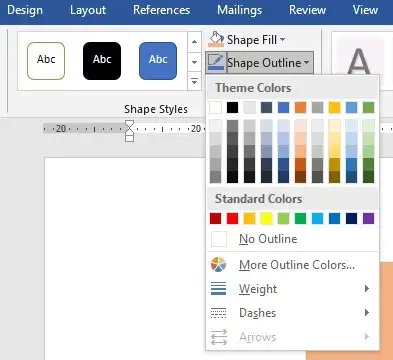Open the Dashes menu entry
393x360 pixels.
pyautogui.click(x=293, y=313)
